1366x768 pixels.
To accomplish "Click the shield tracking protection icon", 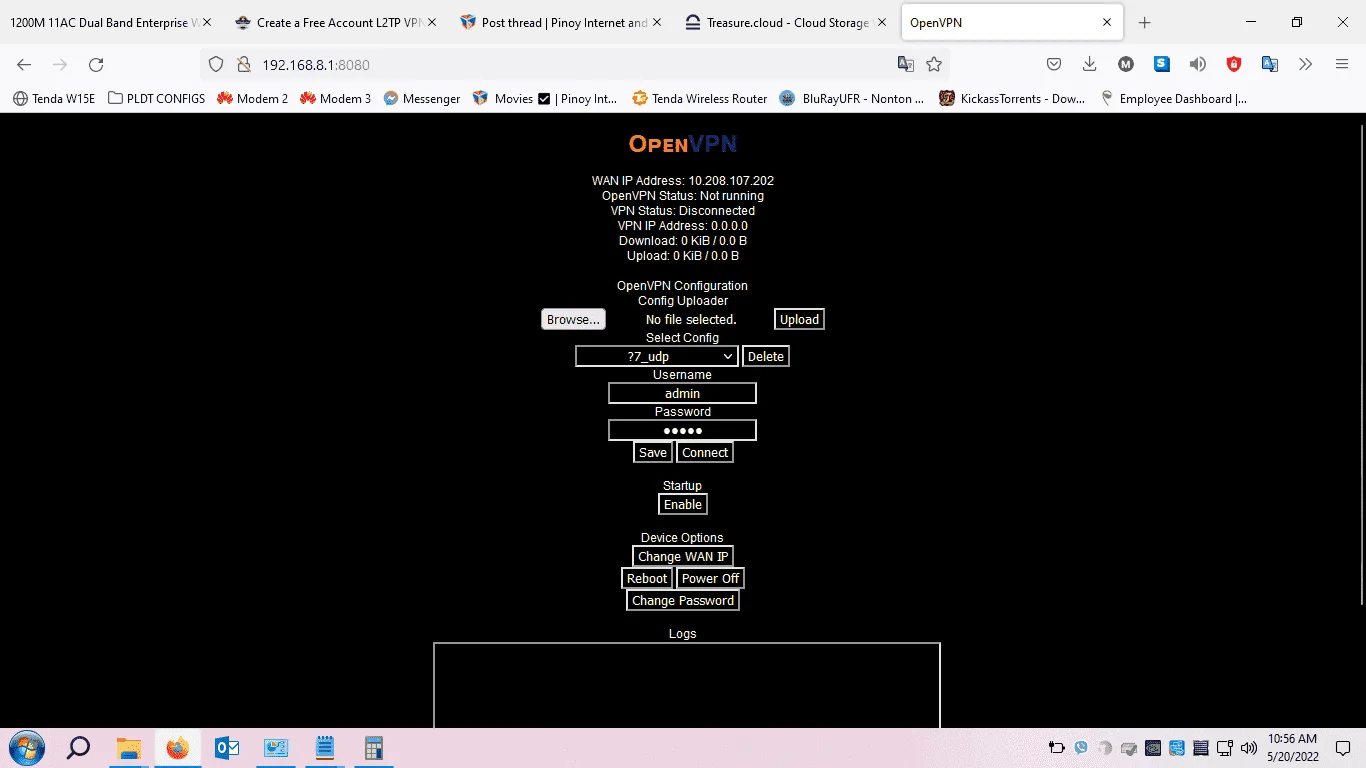I will click(215, 64).
